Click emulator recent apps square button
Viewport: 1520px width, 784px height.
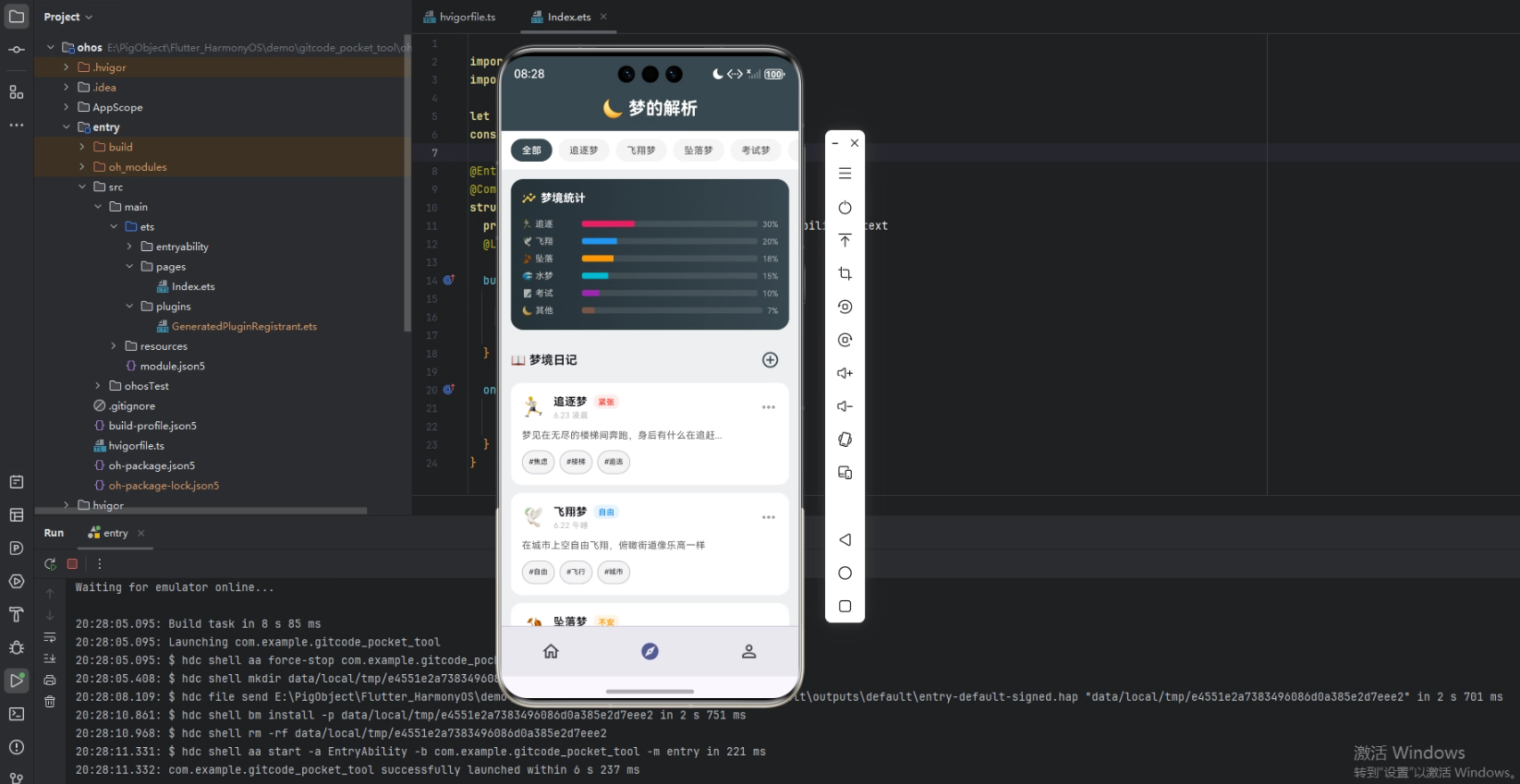[x=845, y=606]
